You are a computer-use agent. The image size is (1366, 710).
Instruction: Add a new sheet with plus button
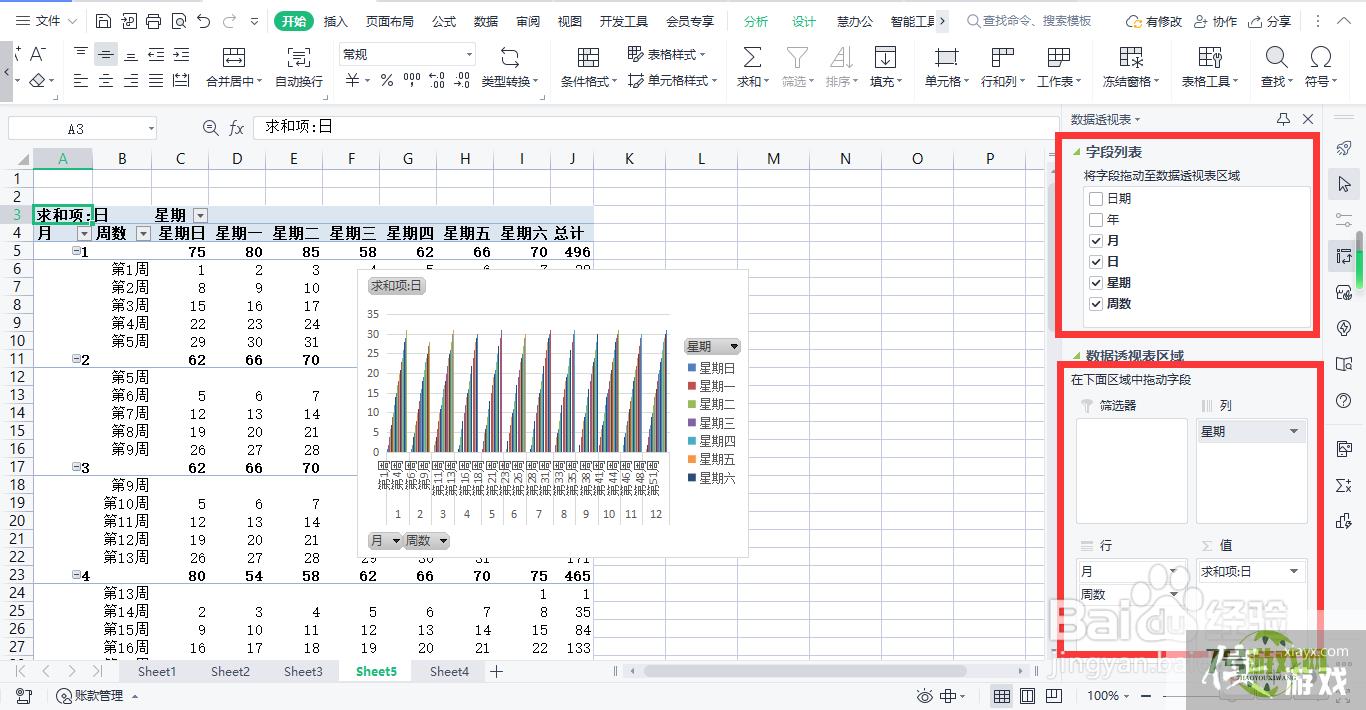[496, 671]
